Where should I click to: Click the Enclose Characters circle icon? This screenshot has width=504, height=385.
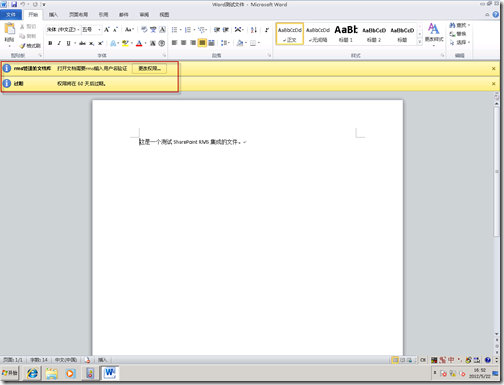point(162,43)
